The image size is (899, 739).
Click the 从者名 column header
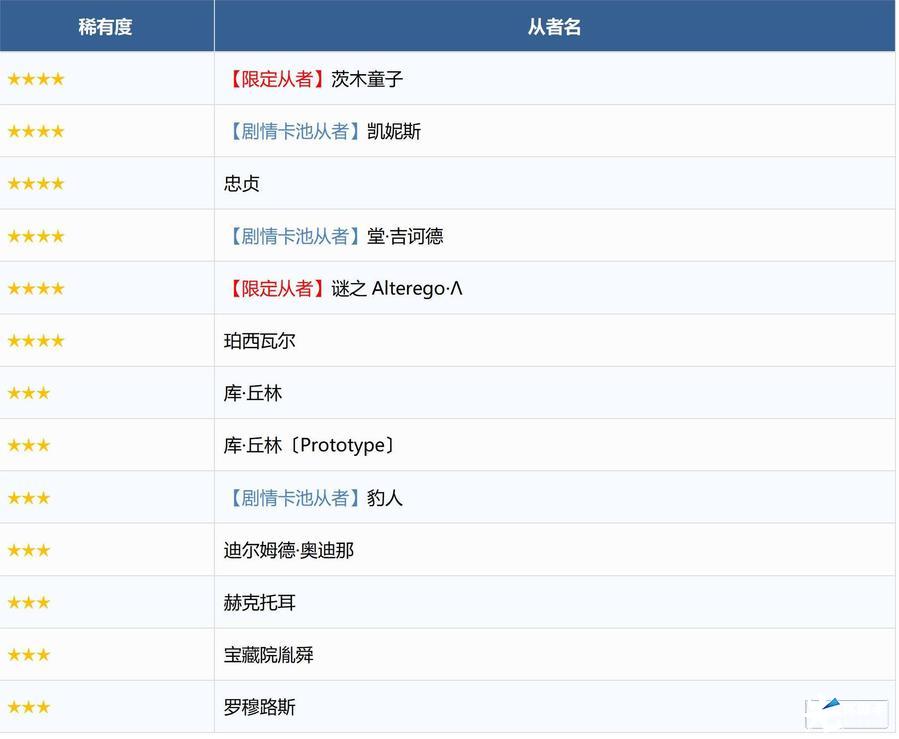[x=554, y=27]
